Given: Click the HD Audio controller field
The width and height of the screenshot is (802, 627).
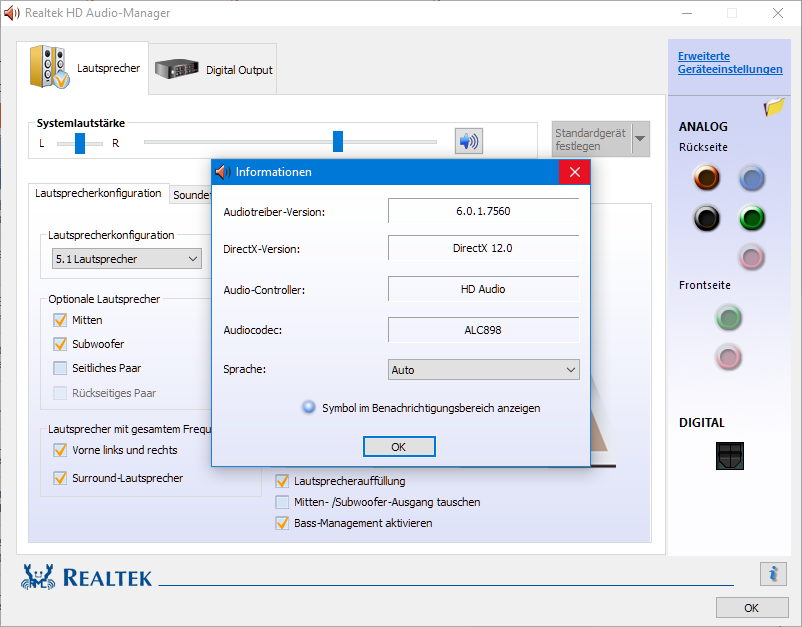Looking at the screenshot, I should pos(483,289).
